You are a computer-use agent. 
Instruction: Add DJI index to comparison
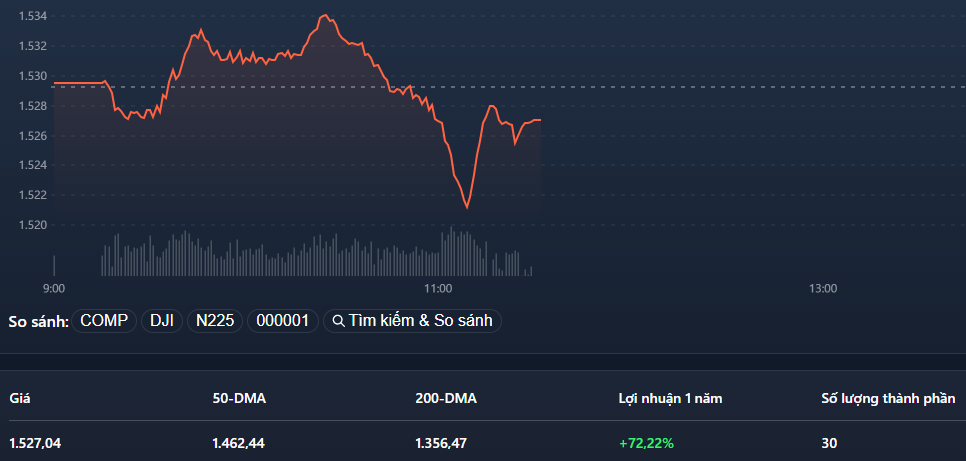(x=162, y=321)
